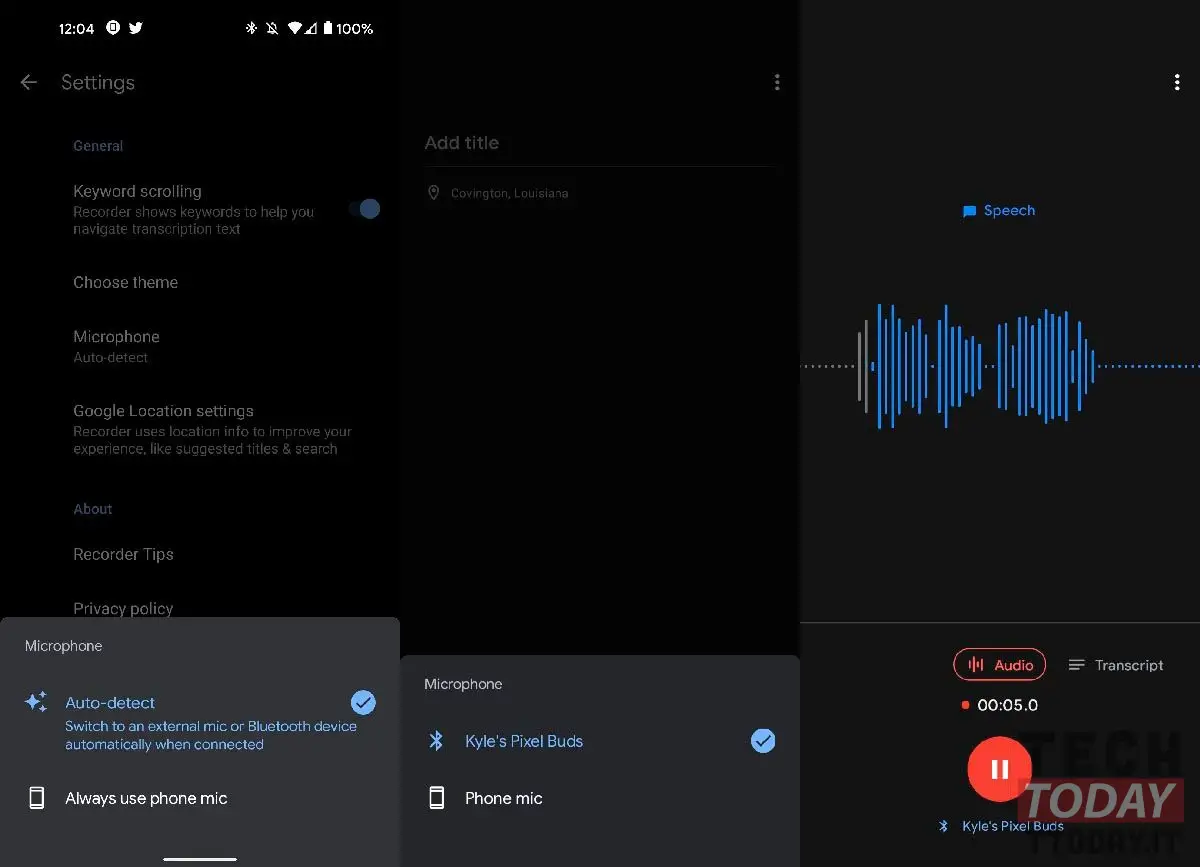
Task: Tap the Bluetooth icon under the pause button
Action: (x=943, y=826)
